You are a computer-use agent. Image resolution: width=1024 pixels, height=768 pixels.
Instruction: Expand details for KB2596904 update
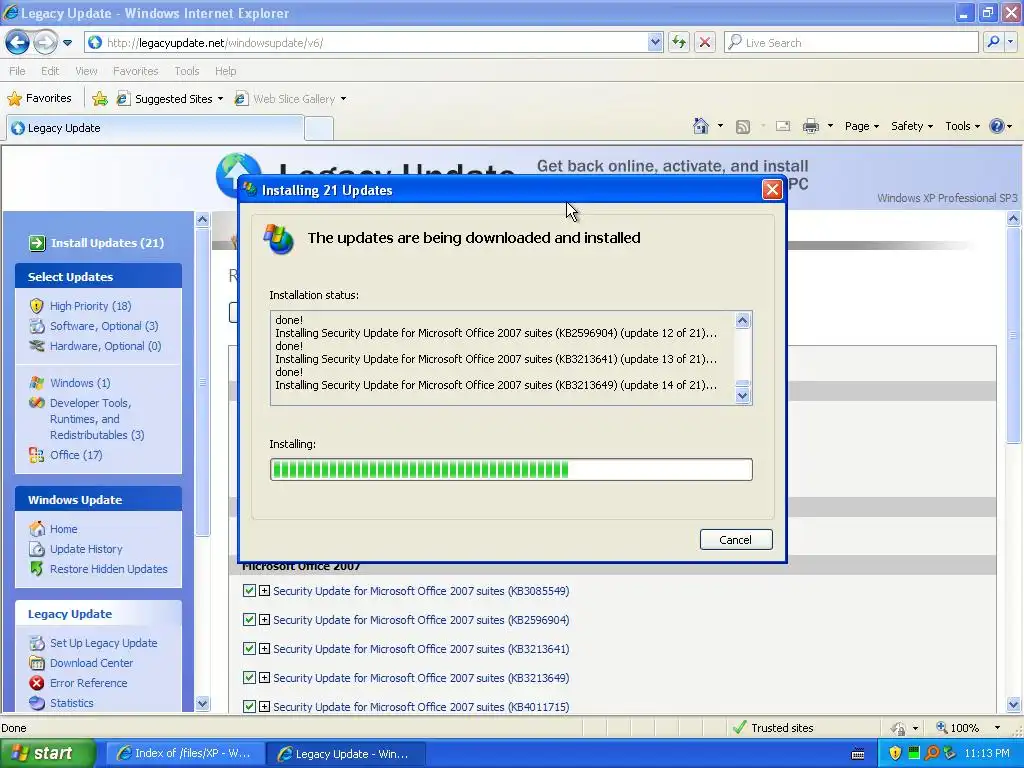coord(264,619)
